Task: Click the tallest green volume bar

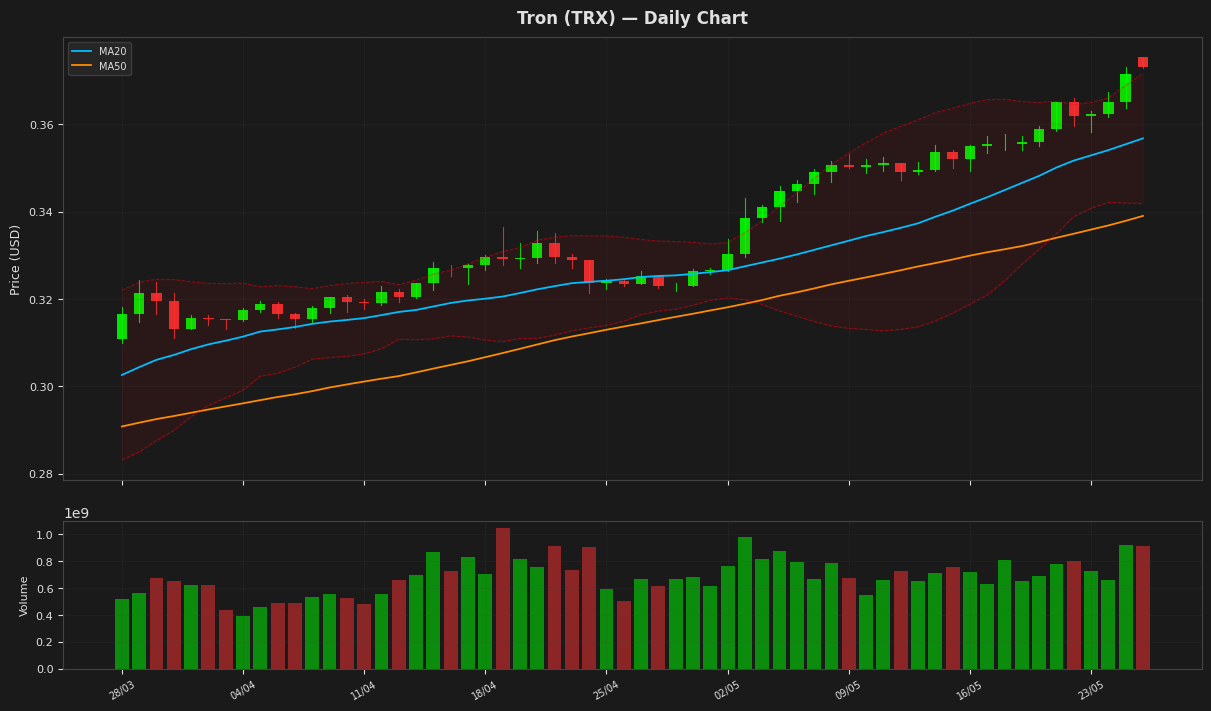Action: (745, 603)
